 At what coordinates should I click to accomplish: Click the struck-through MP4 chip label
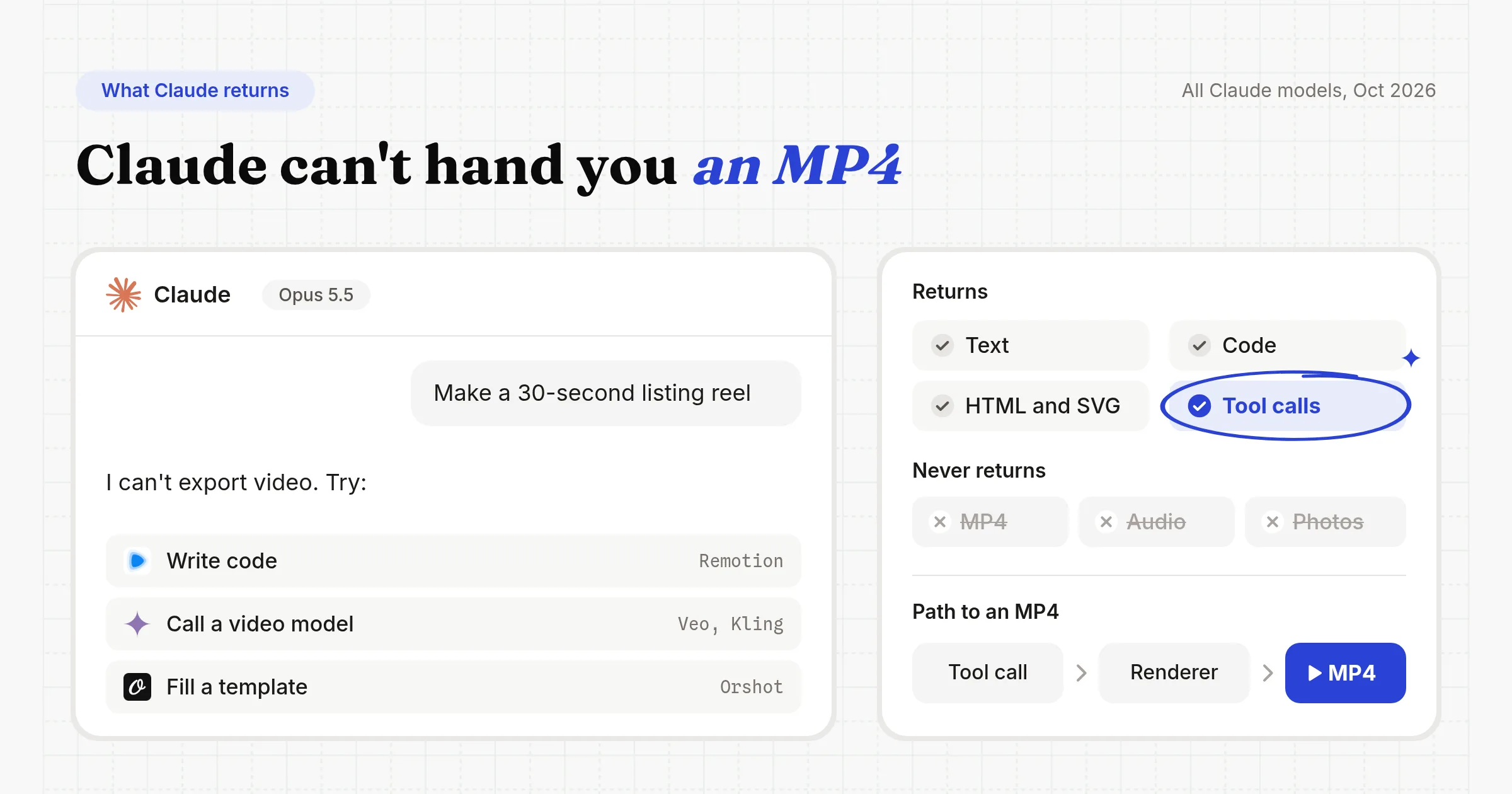(983, 522)
